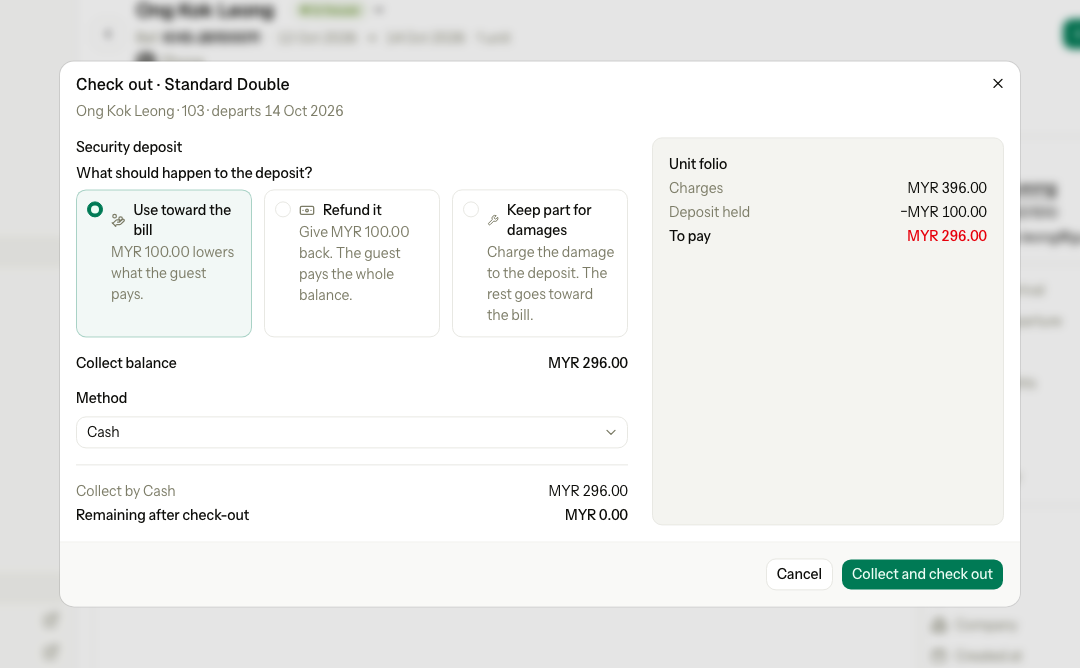The width and height of the screenshot is (1080, 668).
Task: Click the wrench icon beside 'Keep part for damages'
Action: coord(493,220)
